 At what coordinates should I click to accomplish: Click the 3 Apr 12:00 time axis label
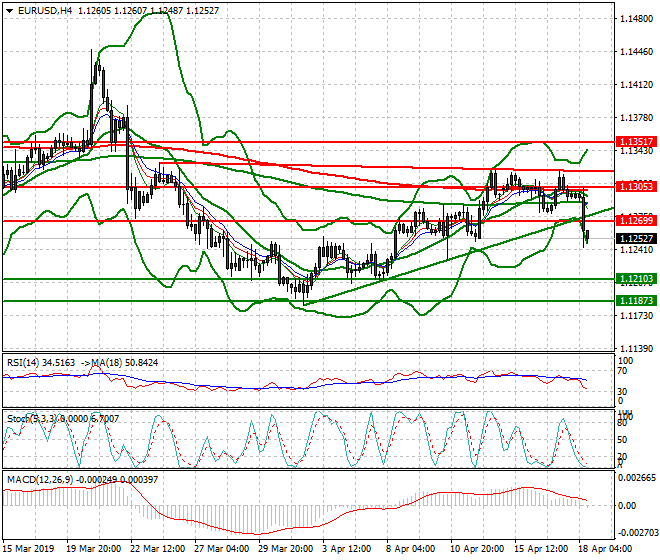347,549
